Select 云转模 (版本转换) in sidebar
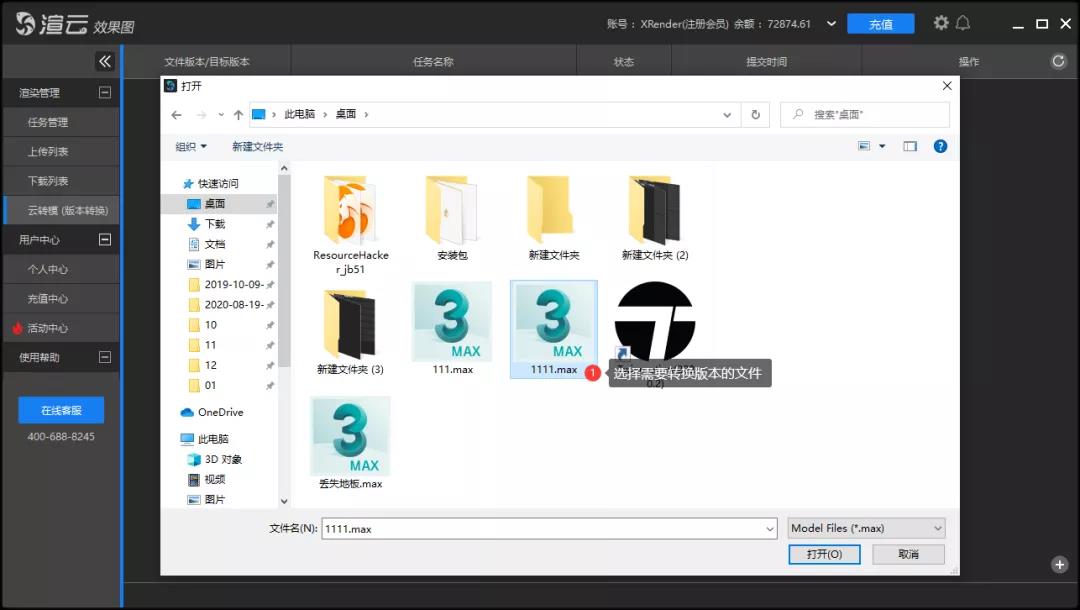 tap(67, 211)
